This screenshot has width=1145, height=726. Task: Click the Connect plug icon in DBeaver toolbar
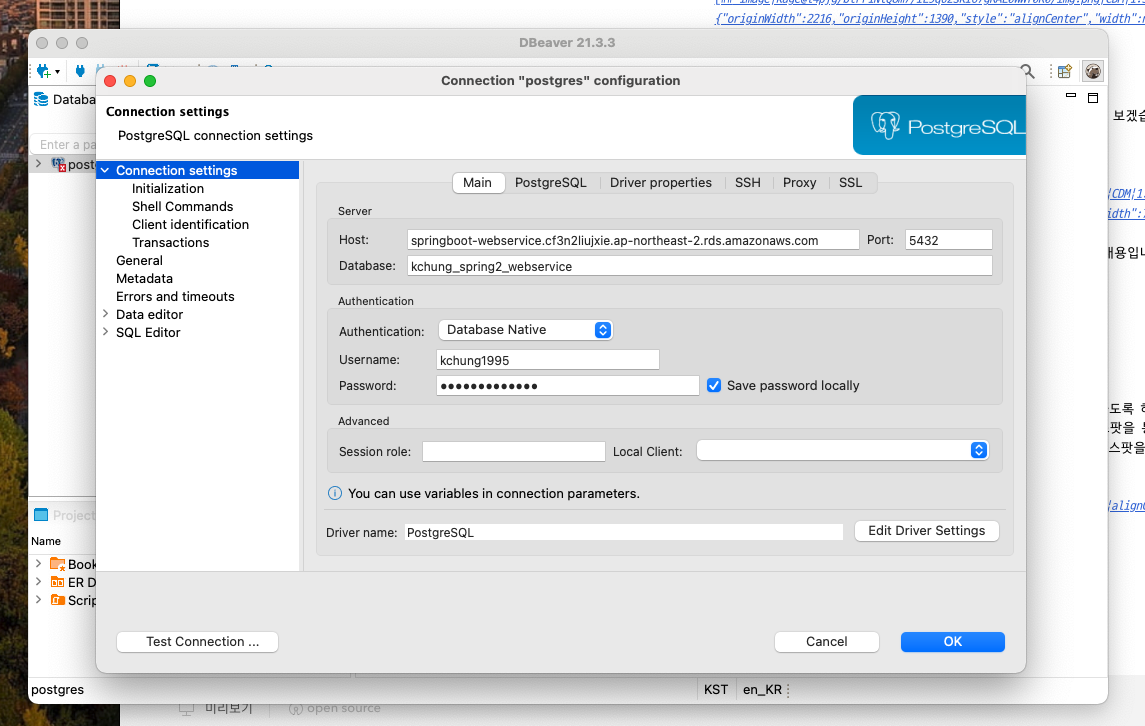[x=80, y=71]
